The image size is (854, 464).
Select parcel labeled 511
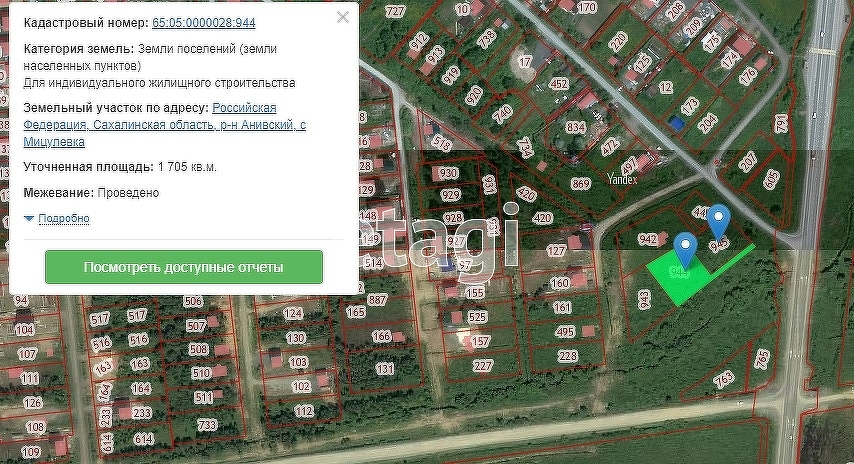click(204, 398)
